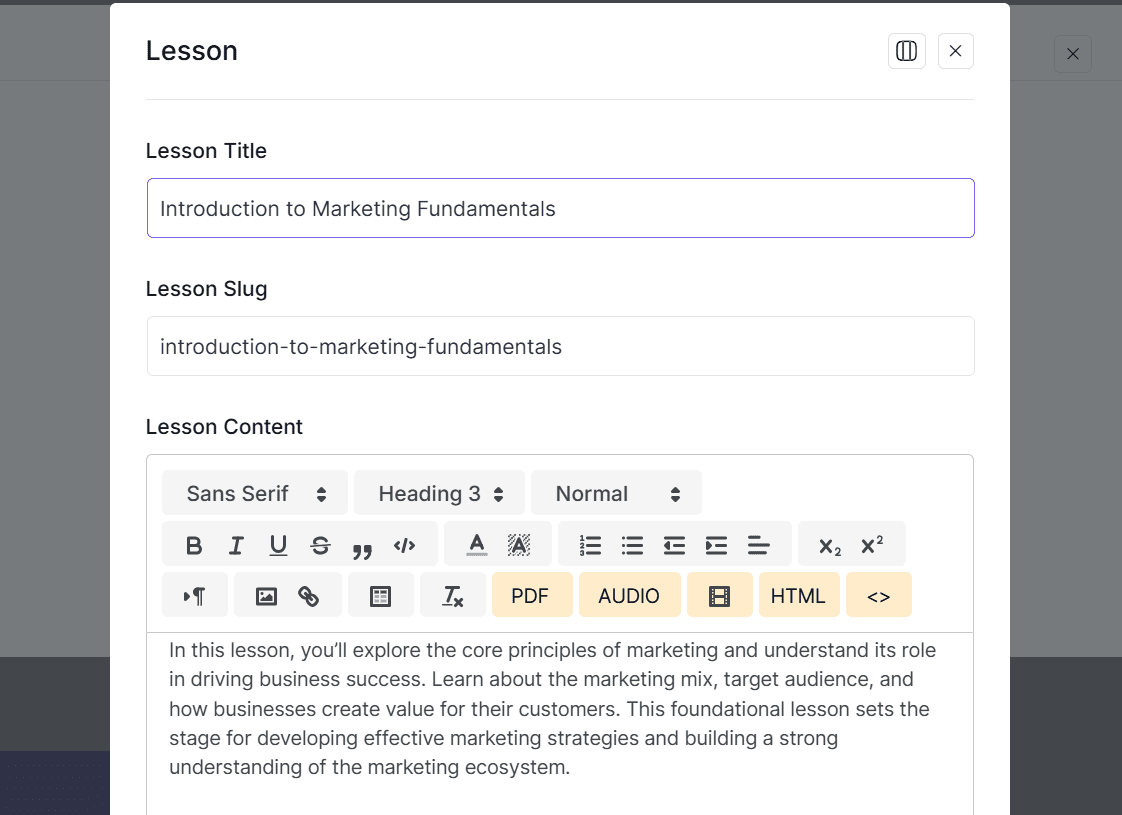Apply italic formatting
1122x815 pixels.
[236, 544]
